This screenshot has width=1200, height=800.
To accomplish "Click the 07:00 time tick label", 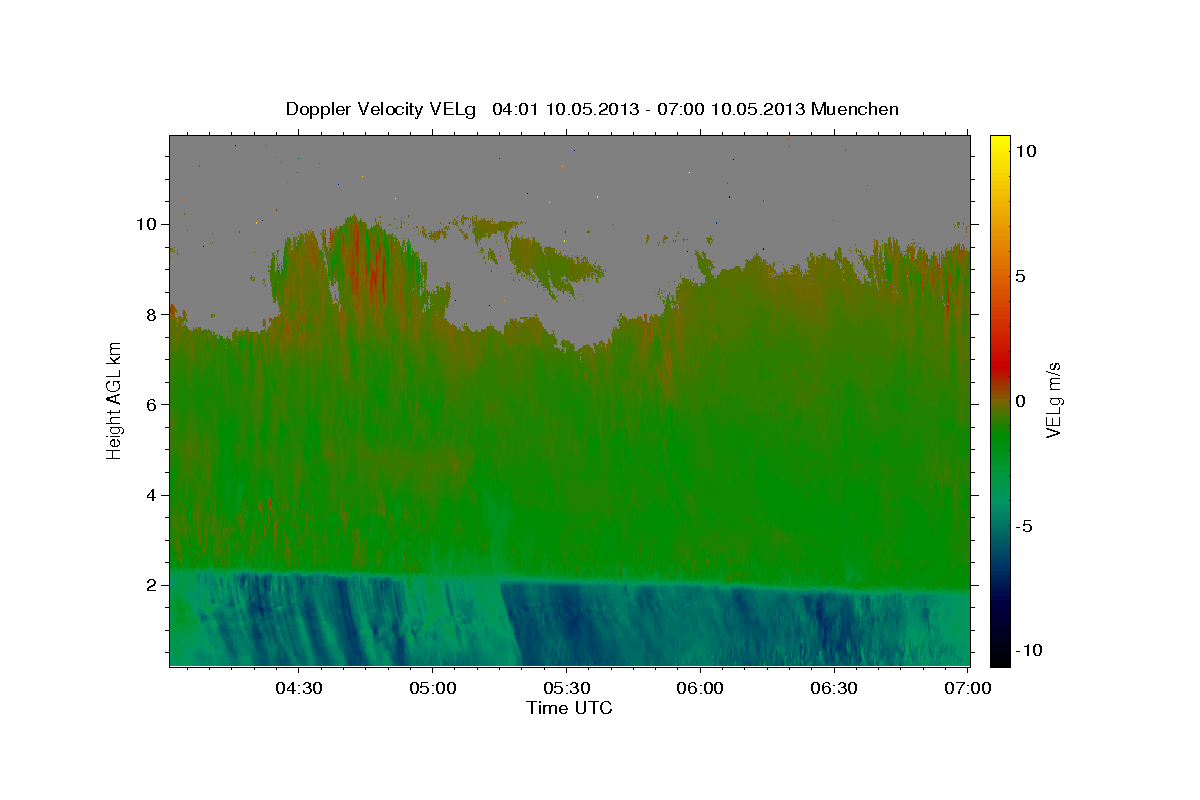I will (x=968, y=688).
